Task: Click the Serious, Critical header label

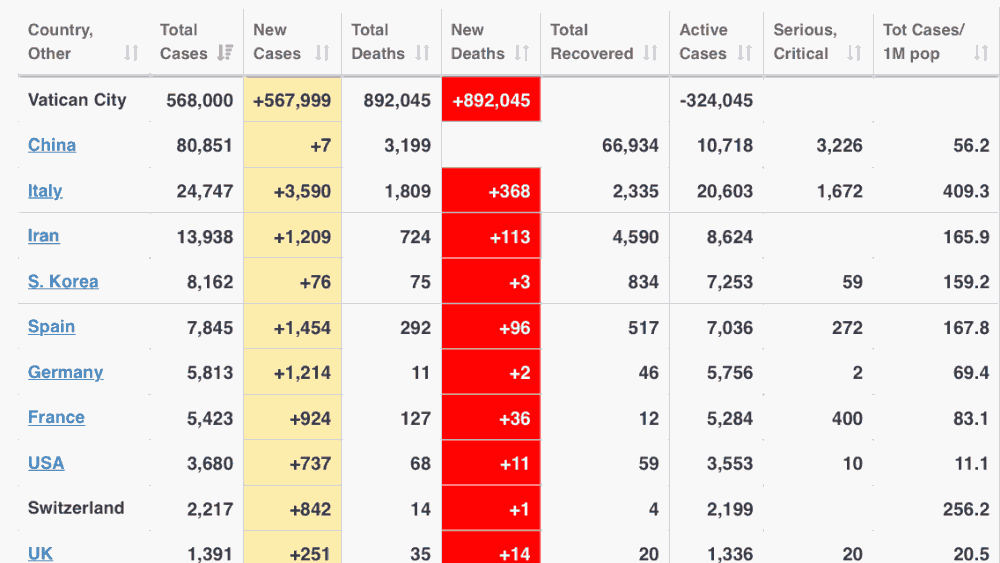Action: click(805, 41)
